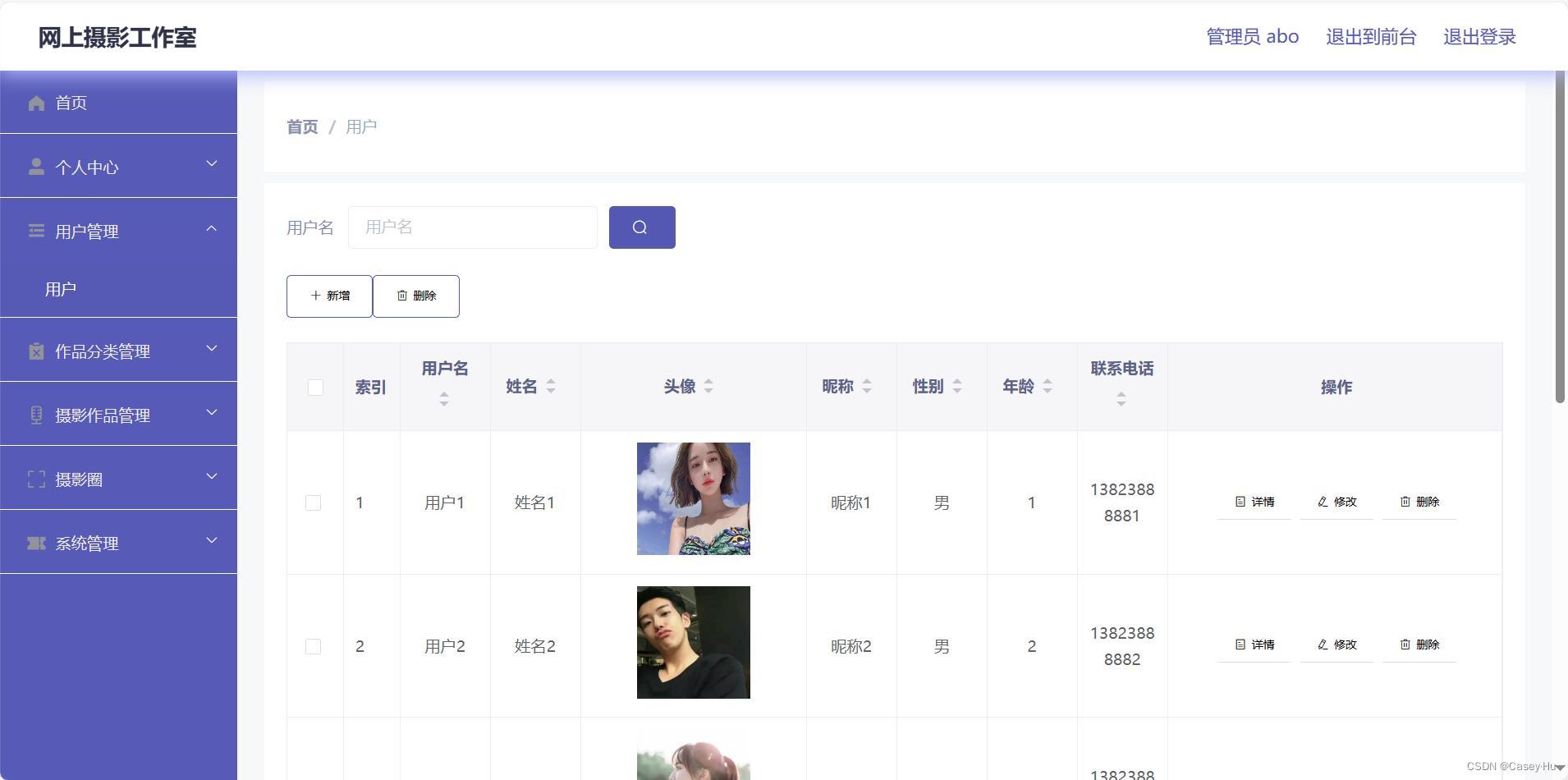This screenshot has height=780, width=1568.
Task: Check the checkbox for 用户1 row
Action: (313, 502)
